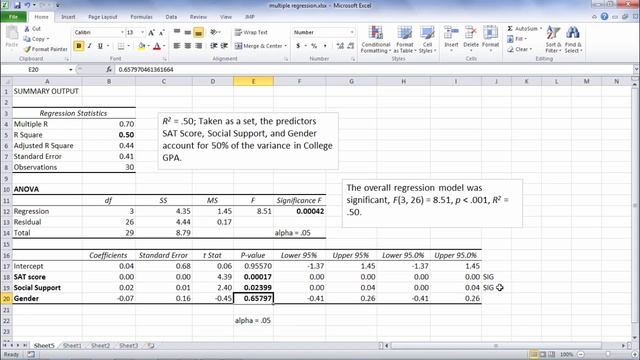The image size is (640, 360).
Task: Switch to Review tab
Action: pos(198,17)
